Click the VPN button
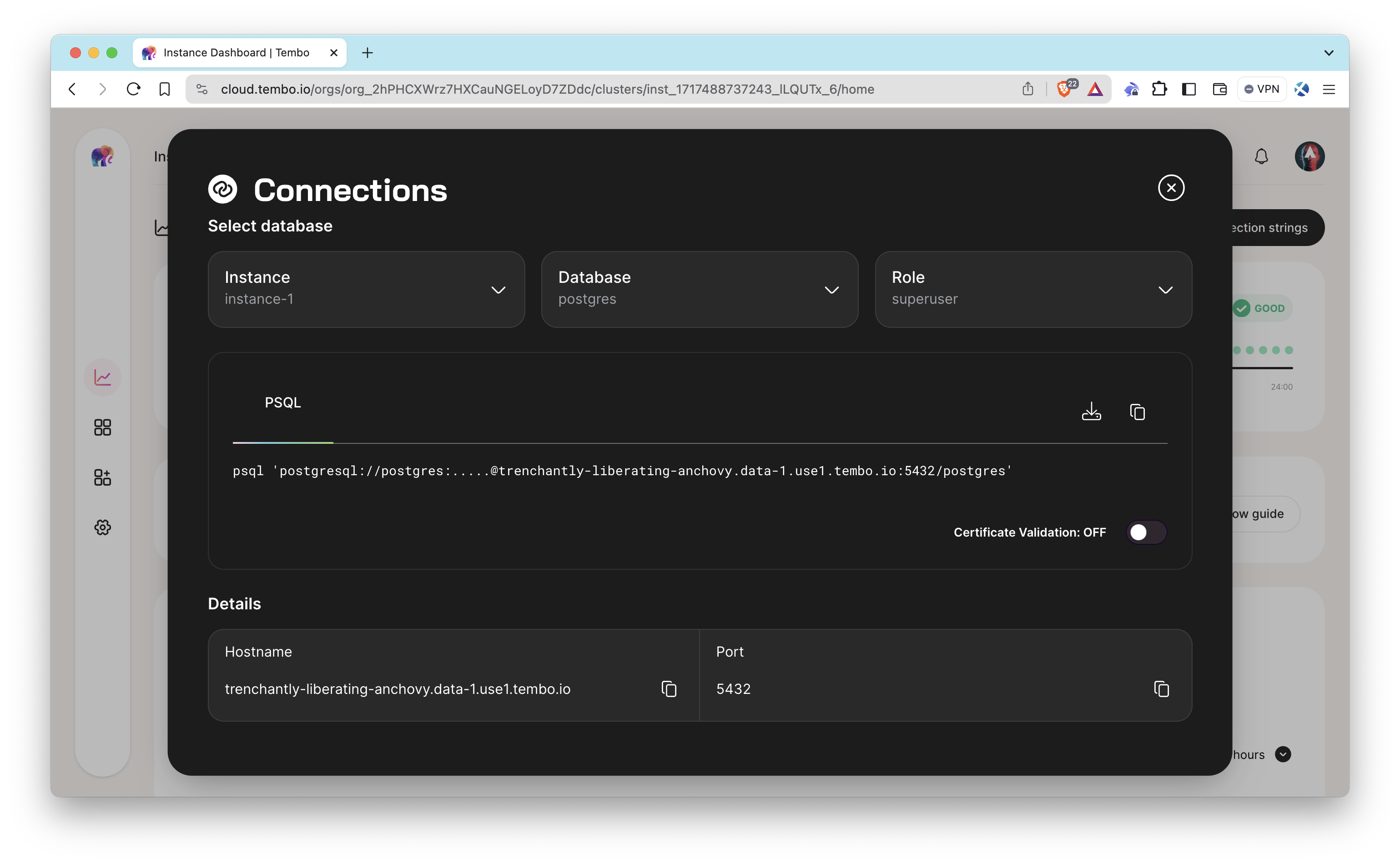Viewport: 1400px width, 864px height. point(1262,89)
